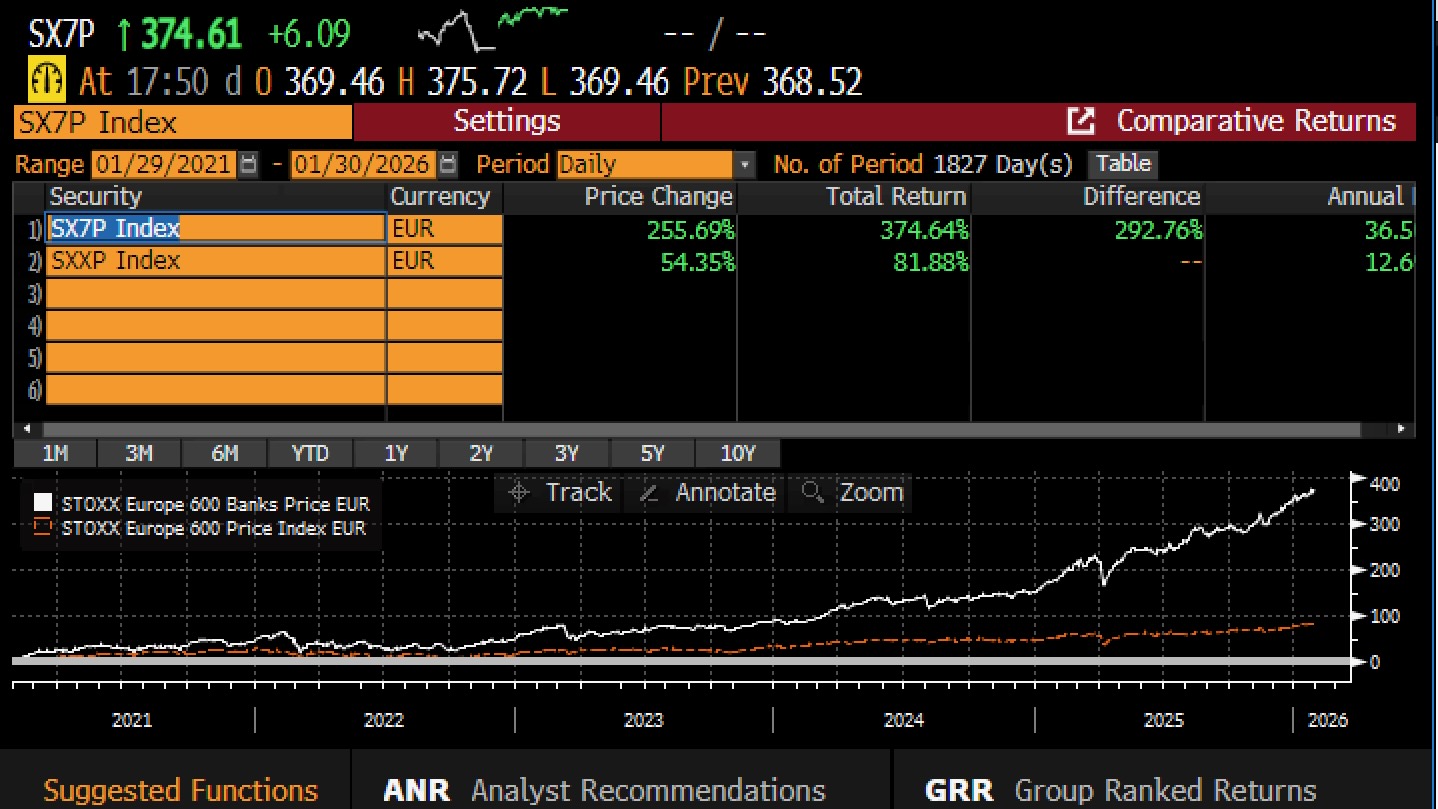Open the Settings tab
Viewport: 1438px width, 809px height.
click(506, 122)
